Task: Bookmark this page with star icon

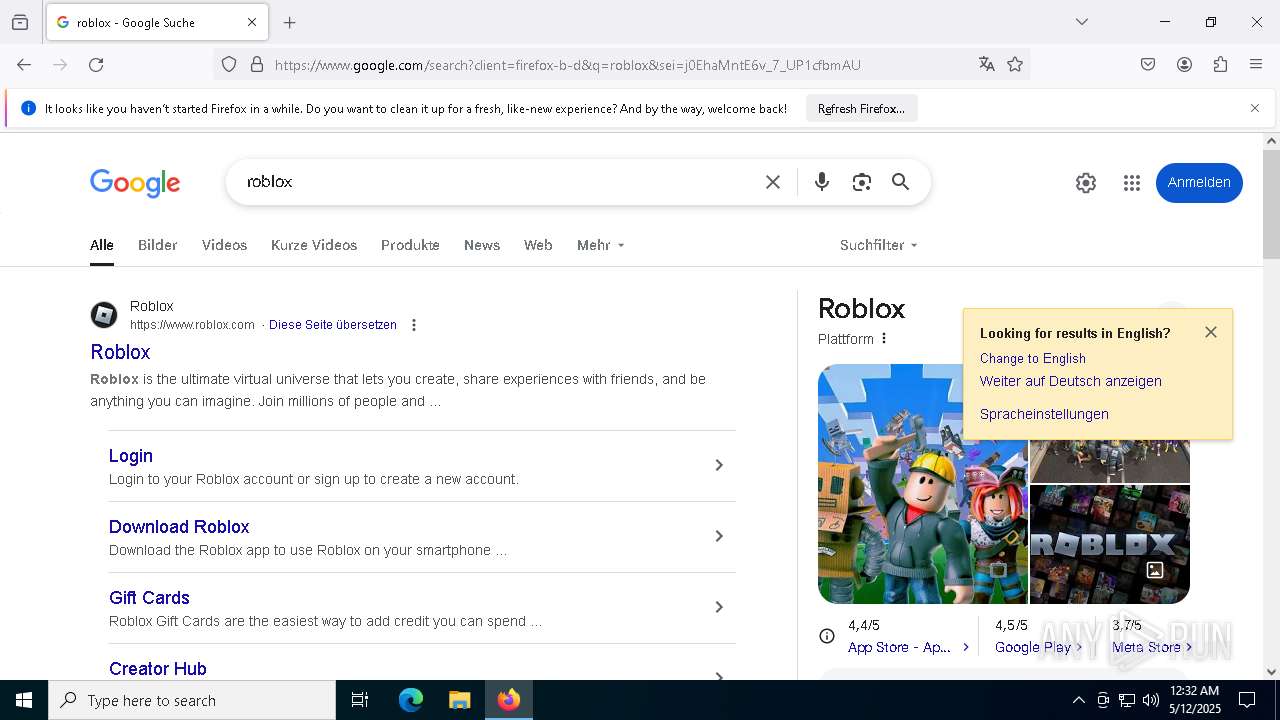Action: pos(1015,65)
